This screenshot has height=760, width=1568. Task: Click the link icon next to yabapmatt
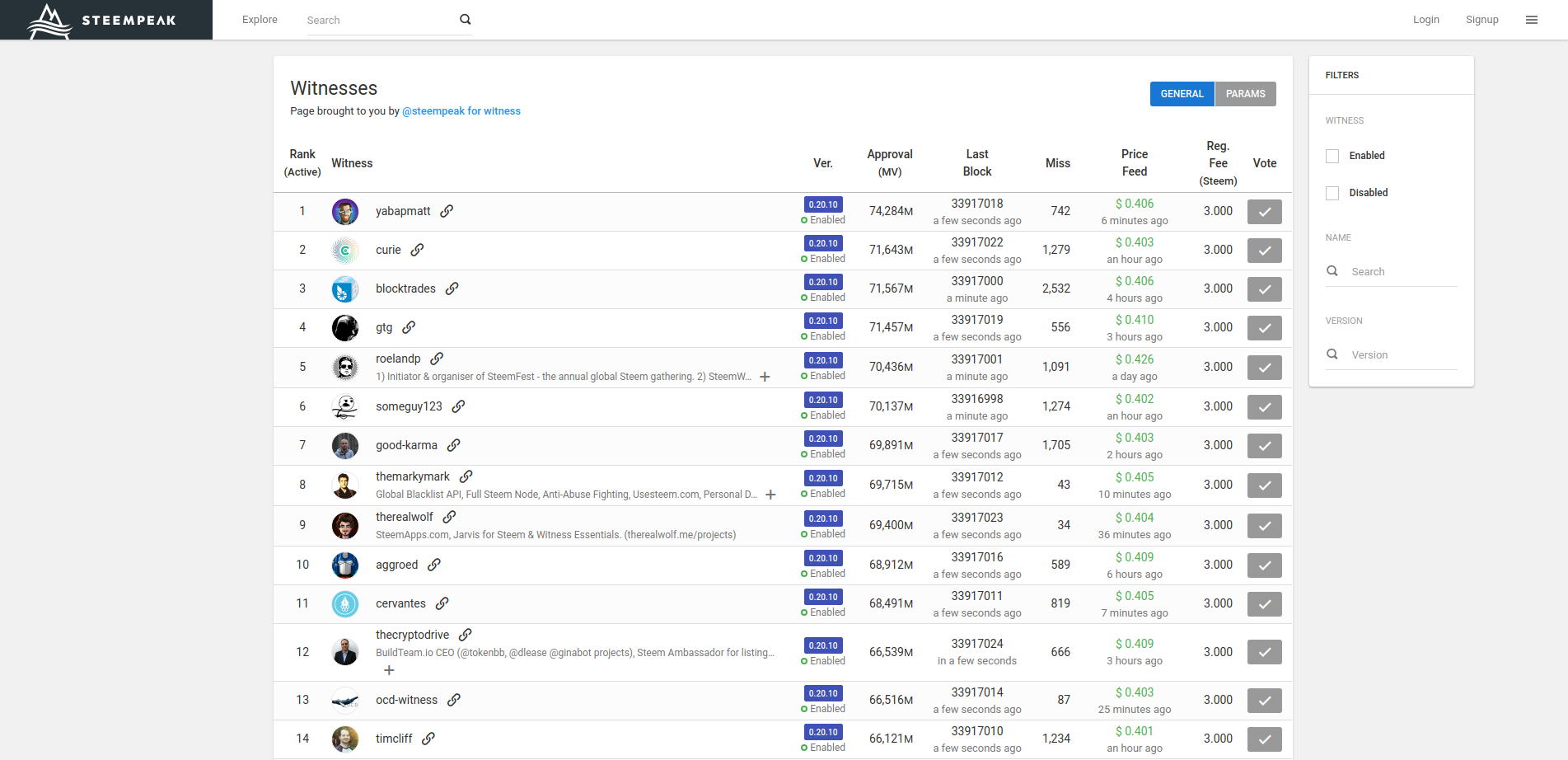click(447, 211)
